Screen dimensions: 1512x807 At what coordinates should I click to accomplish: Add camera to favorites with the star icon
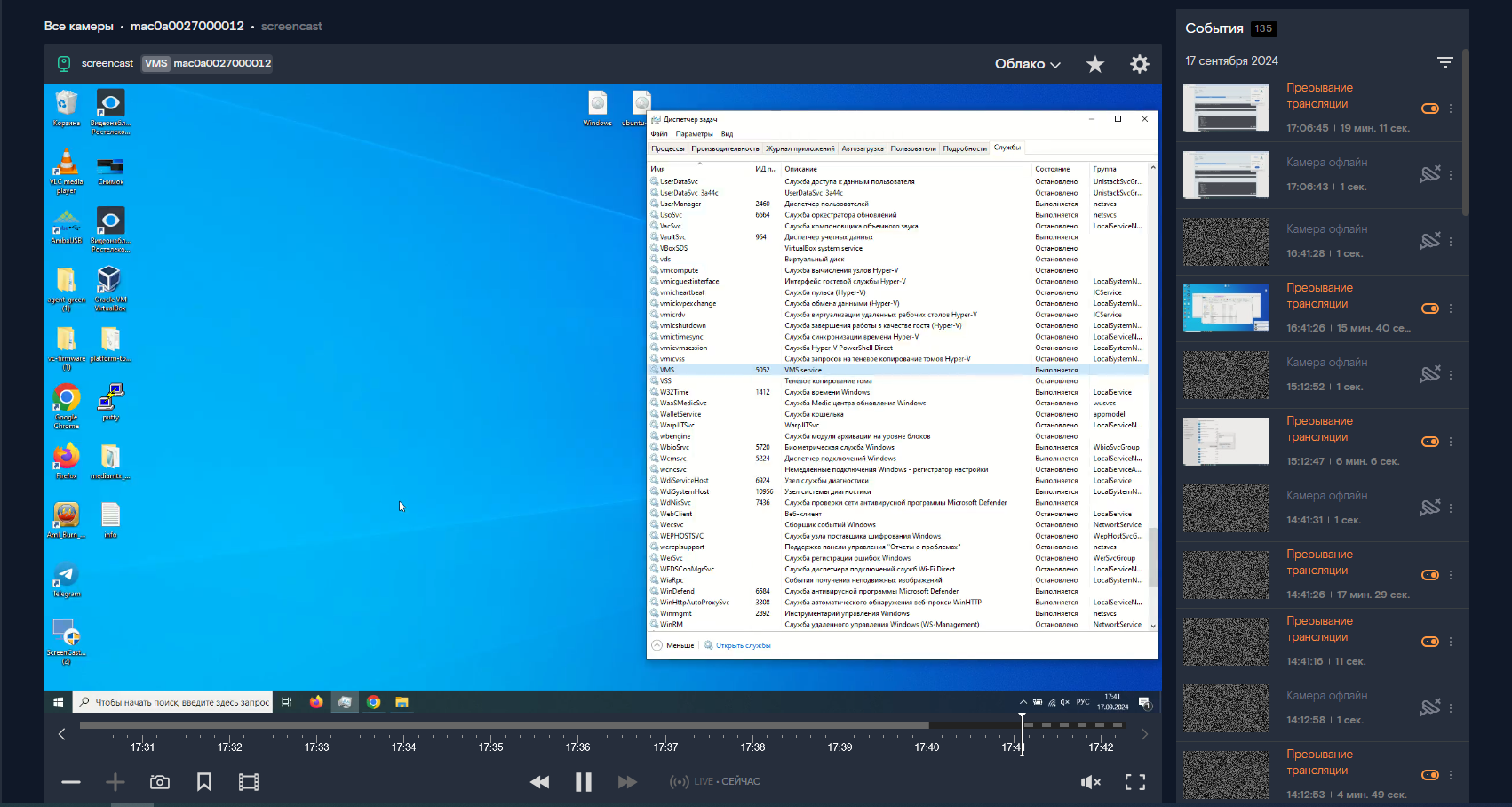[x=1095, y=64]
